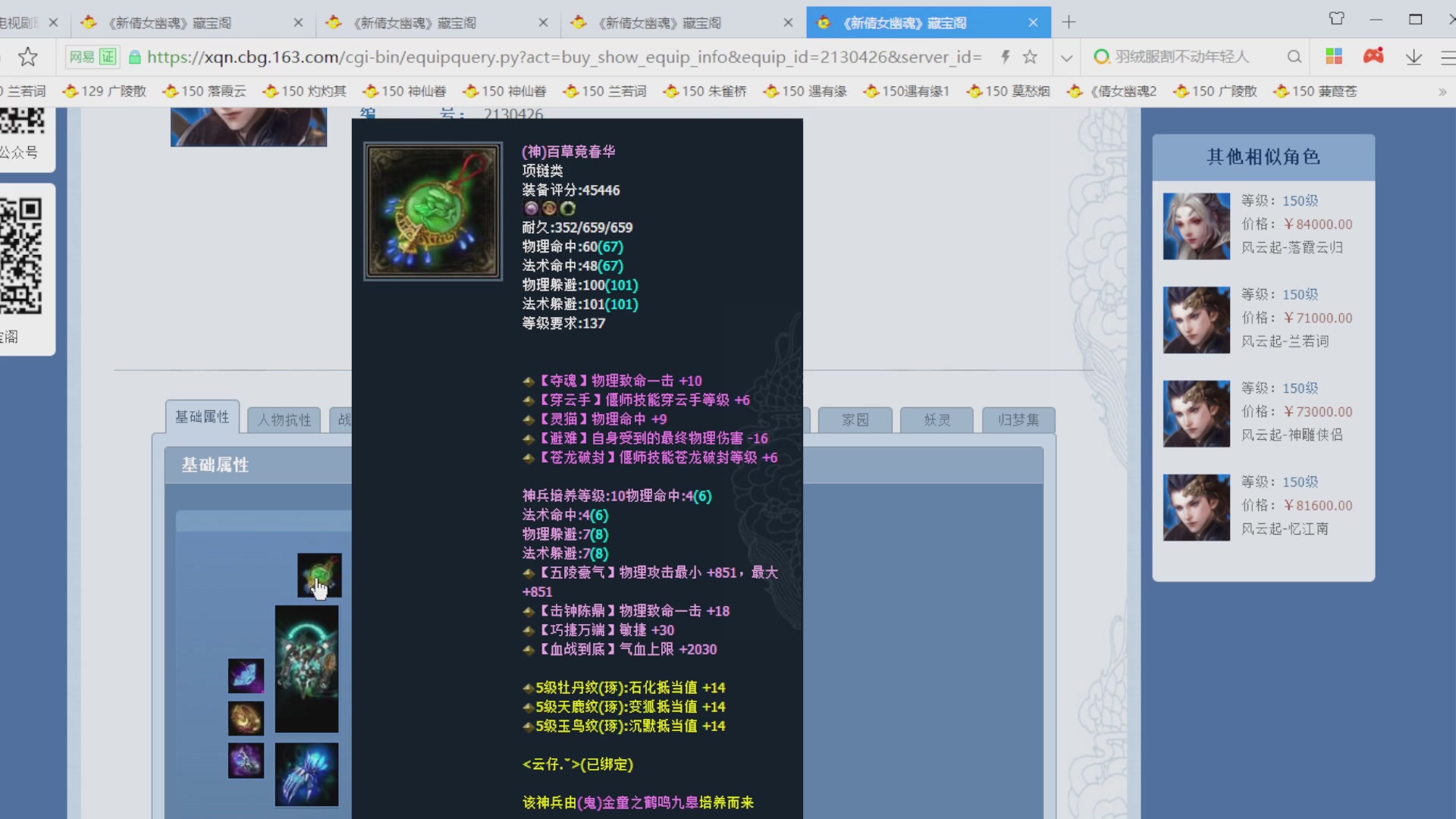Image resolution: width=1456 pixels, height=819 pixels.
Task: Click the 其他相似角色 panel heading
Action: click(x=1263, y=157)
